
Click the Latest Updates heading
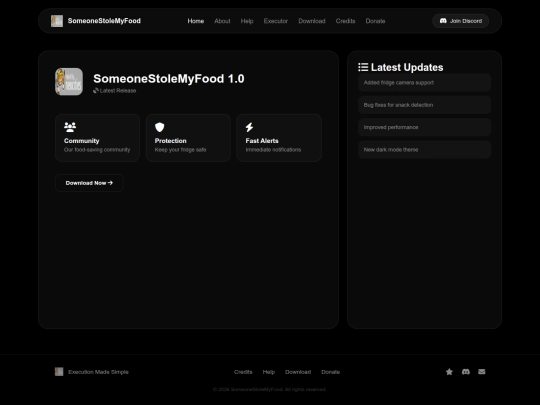coord(407,68)
